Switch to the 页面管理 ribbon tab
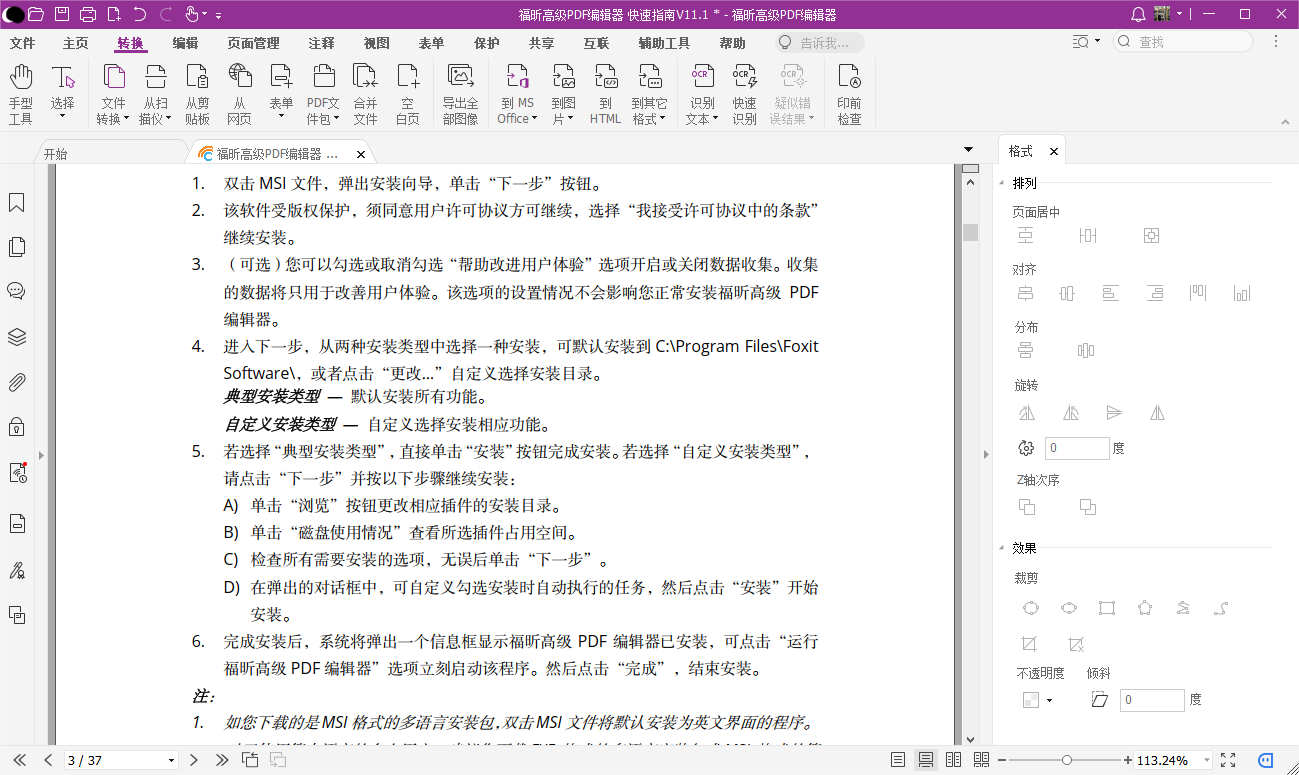This screenshot has height=775, width=1299. point(253,43)
